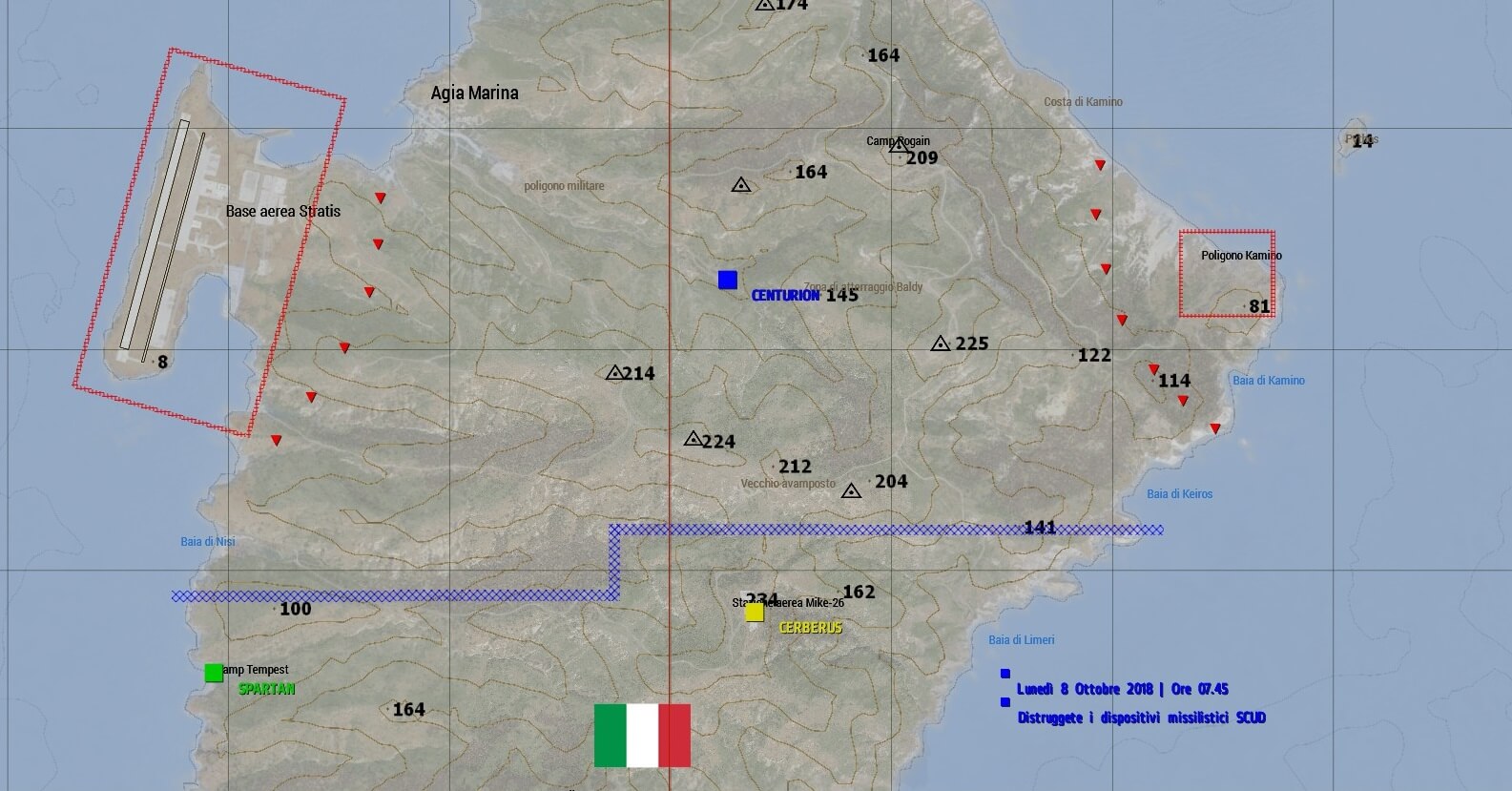
Task: Select the blue square beside the date text
Action: (1005, 674)
